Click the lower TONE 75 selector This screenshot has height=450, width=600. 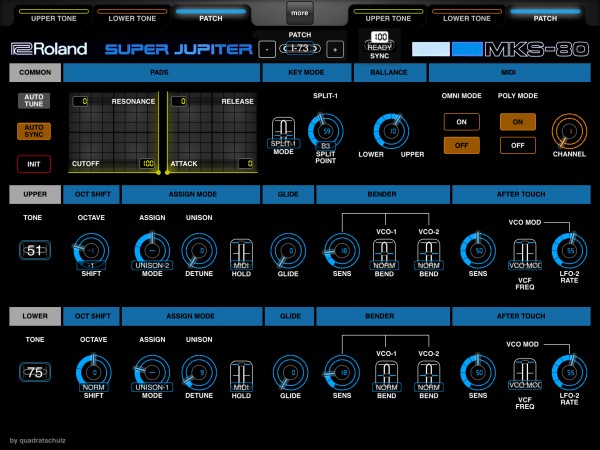[x=34, y=372]
